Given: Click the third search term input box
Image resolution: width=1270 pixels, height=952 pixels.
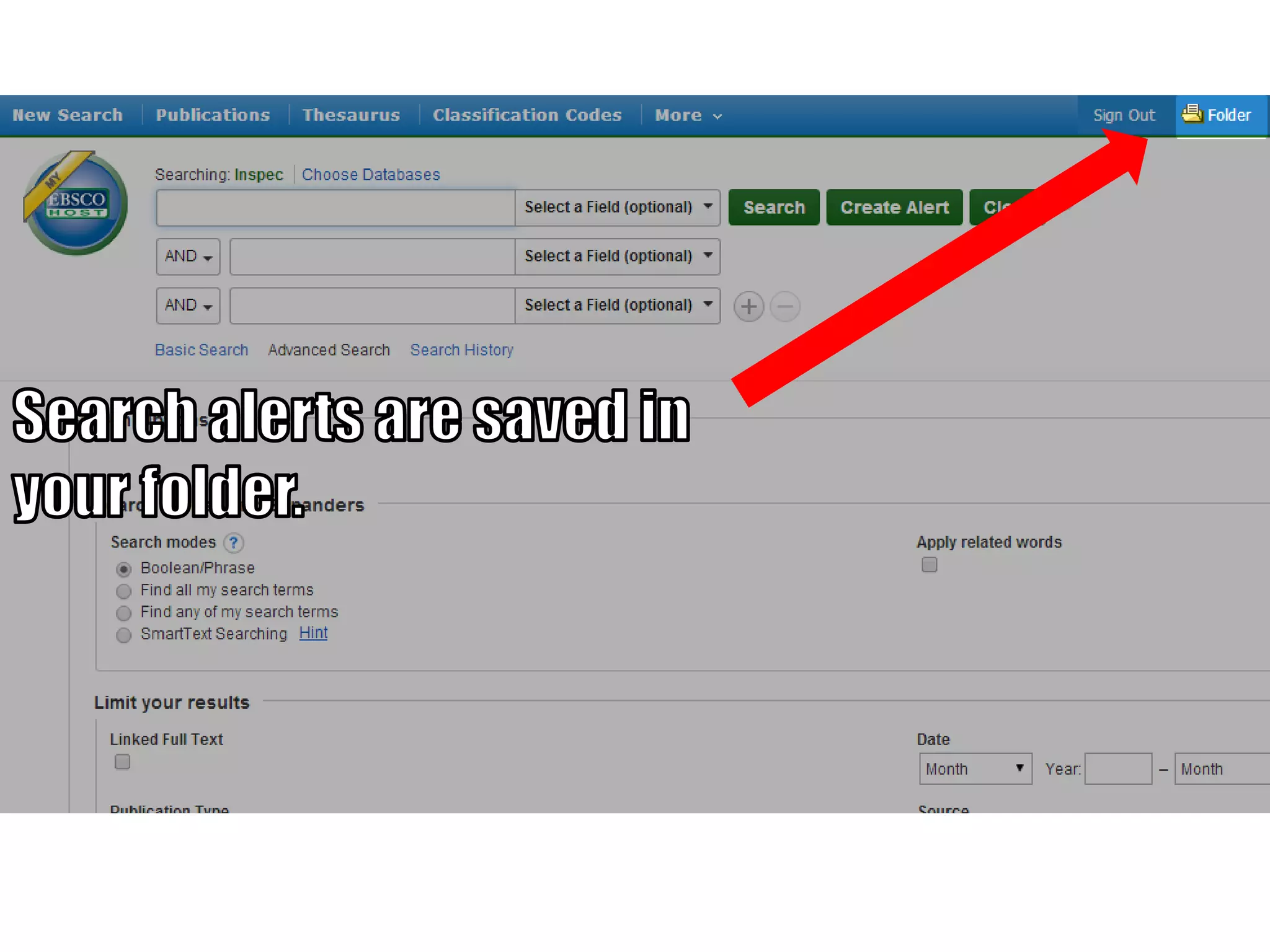Looking at the screenshot, I should (x=372, y=306).
